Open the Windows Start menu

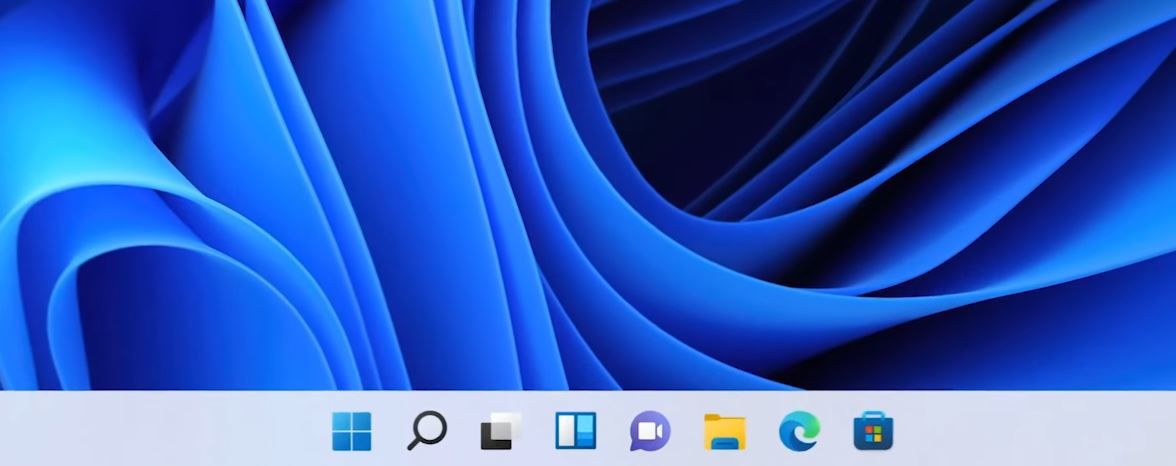352,431
